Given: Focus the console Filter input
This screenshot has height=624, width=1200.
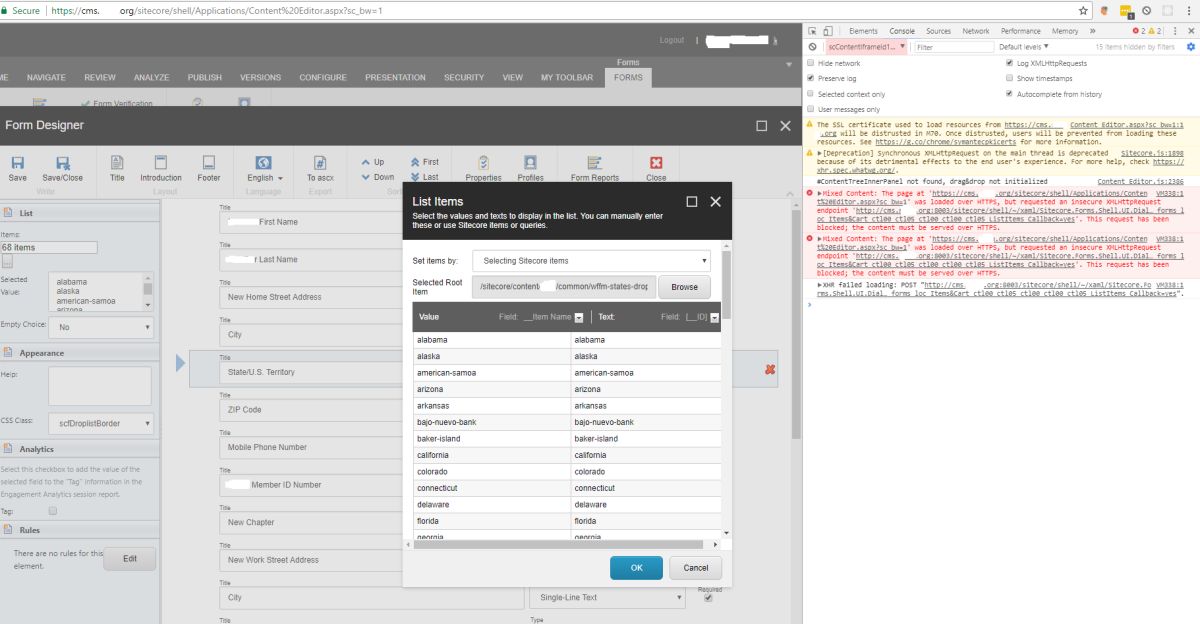Looking at the screenshot, I should [952, 47].
